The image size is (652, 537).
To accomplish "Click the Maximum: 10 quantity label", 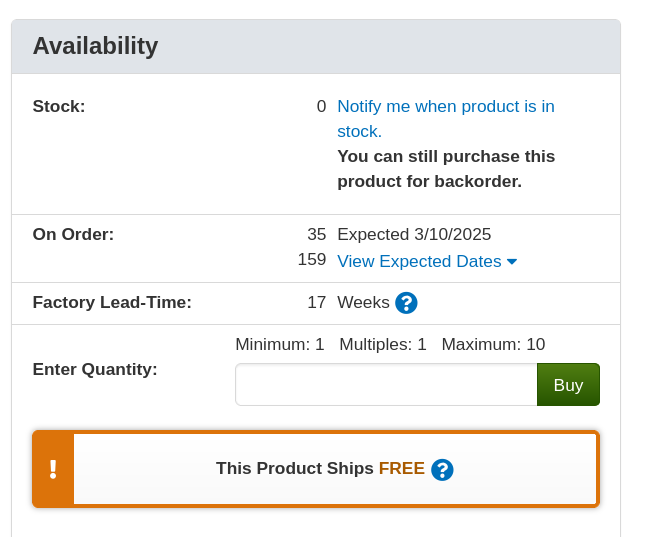I will pos(493,344).
